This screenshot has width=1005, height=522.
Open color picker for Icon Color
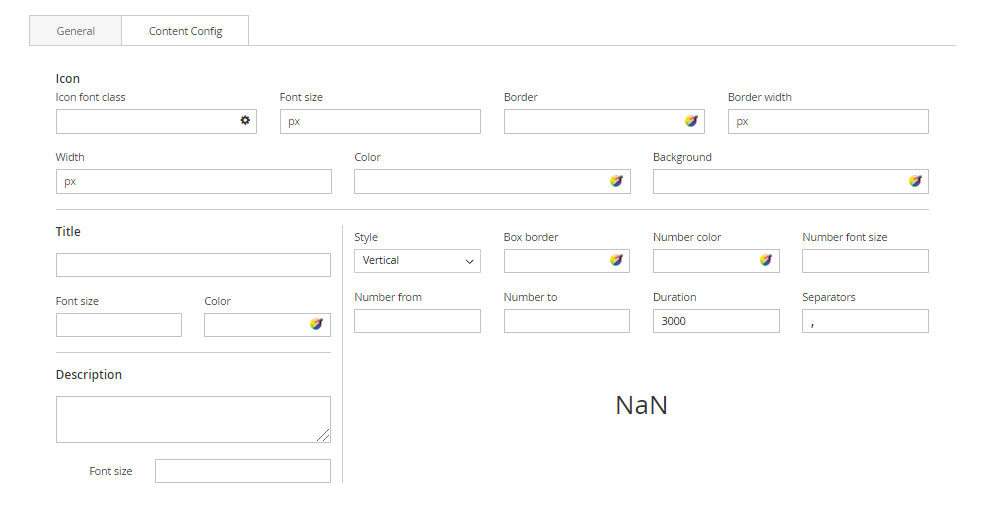(x=616, y=181)
